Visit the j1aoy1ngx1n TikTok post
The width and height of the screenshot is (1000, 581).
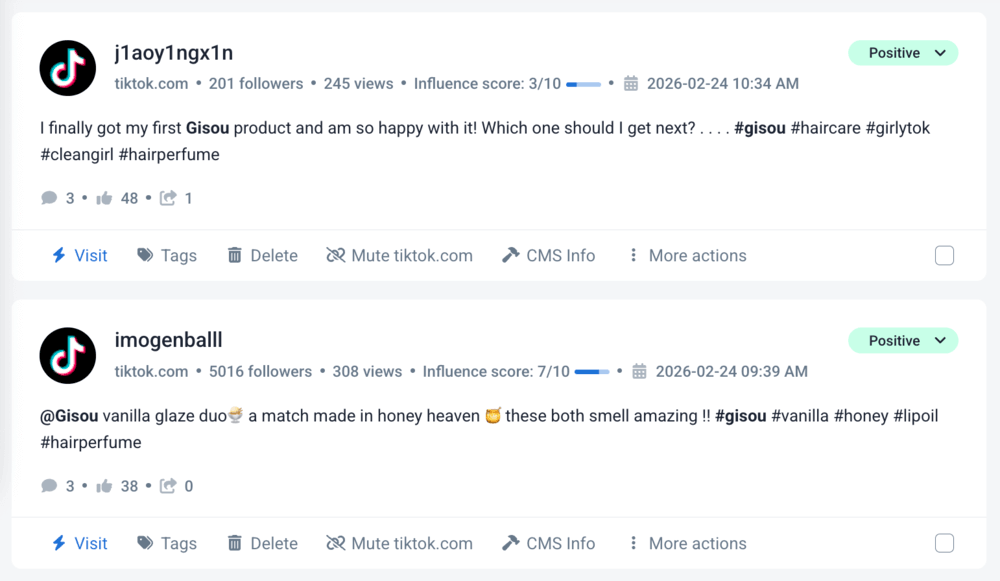(x=79, y=256)
